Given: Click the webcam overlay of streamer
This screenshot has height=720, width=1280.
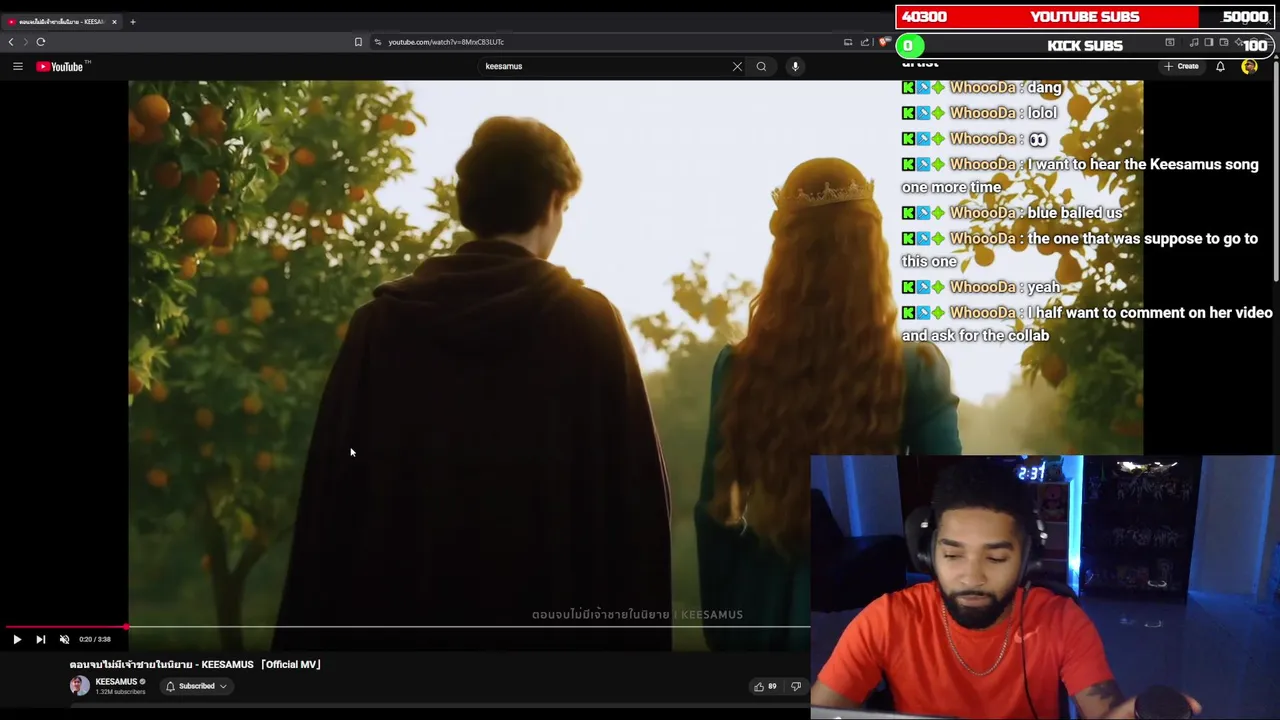Looking at the screenshot, I should [1045, 587].
